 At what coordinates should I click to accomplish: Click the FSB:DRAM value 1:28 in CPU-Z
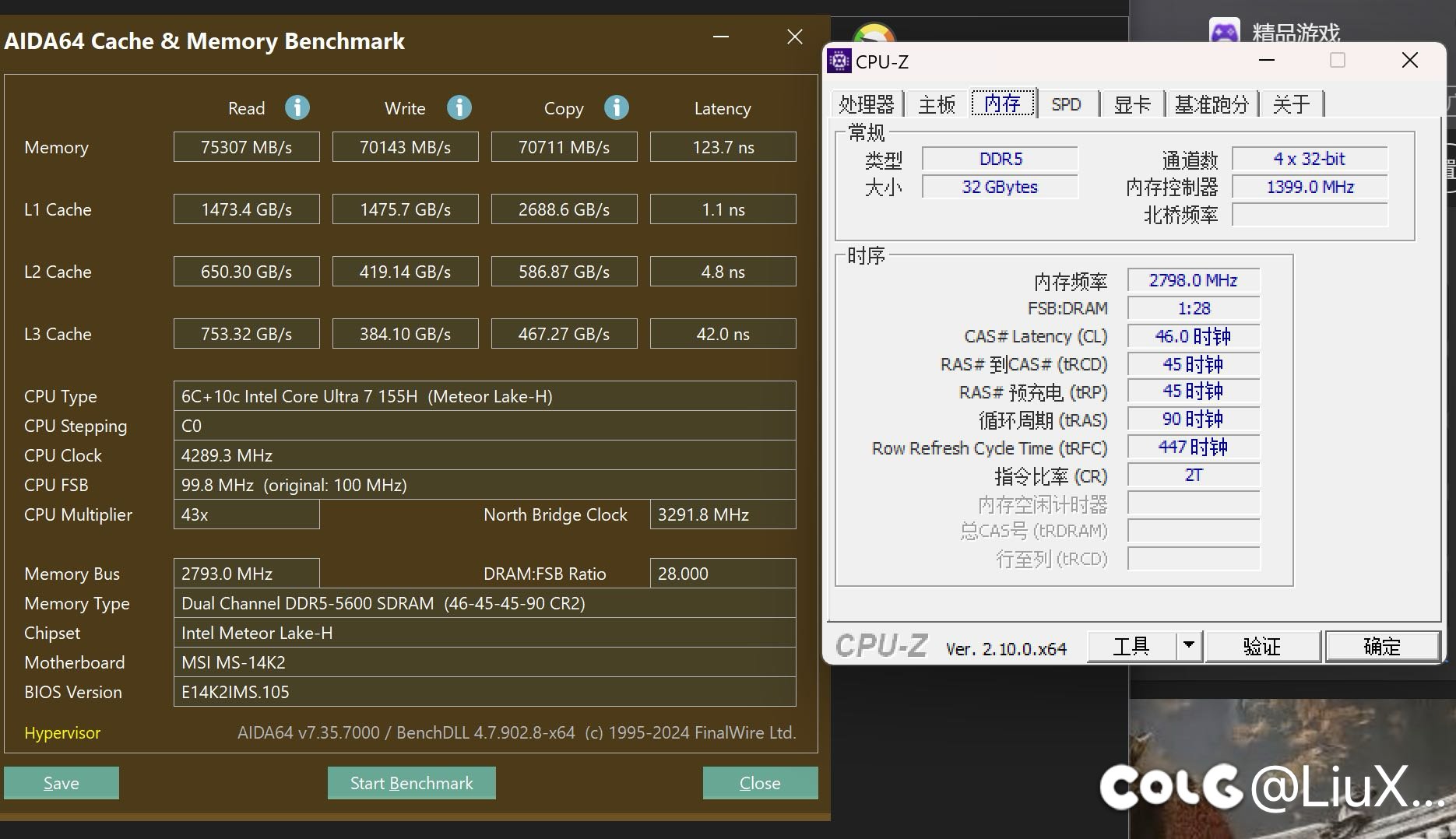click(1194, 308)
